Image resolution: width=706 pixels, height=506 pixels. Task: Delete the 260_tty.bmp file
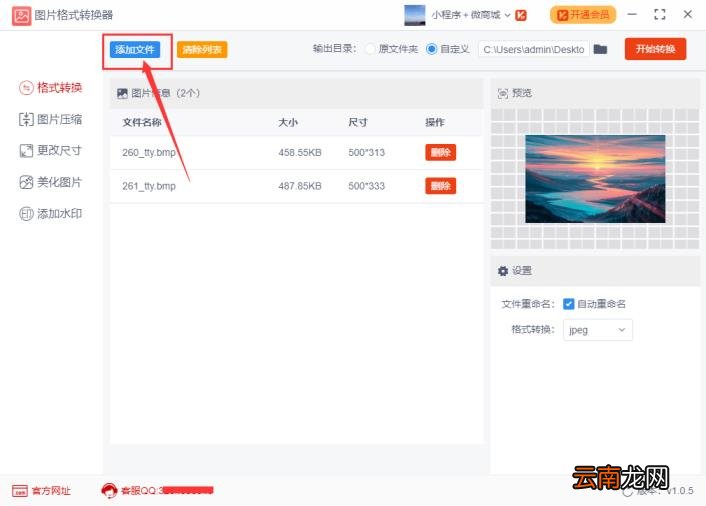click(441, 153)
